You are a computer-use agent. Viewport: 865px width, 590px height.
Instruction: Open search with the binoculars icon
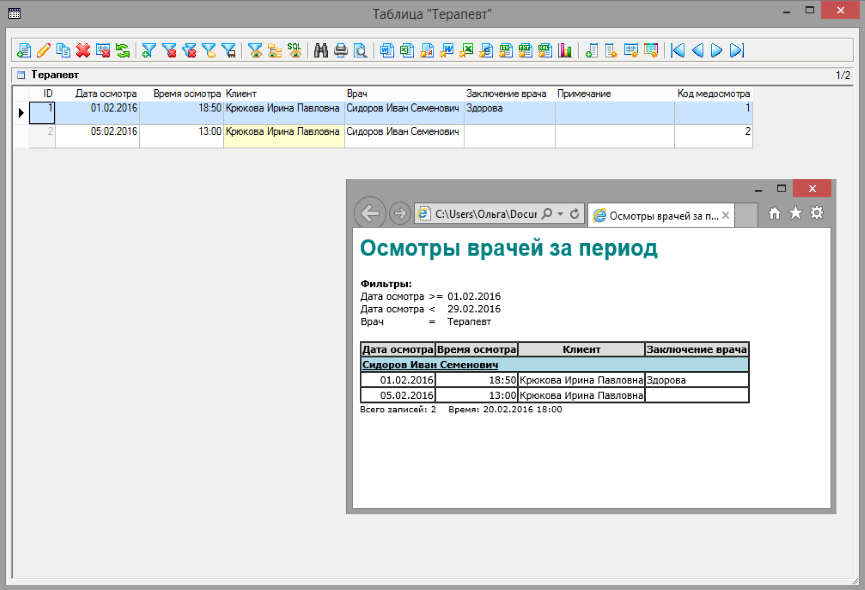tap(321, 50)
